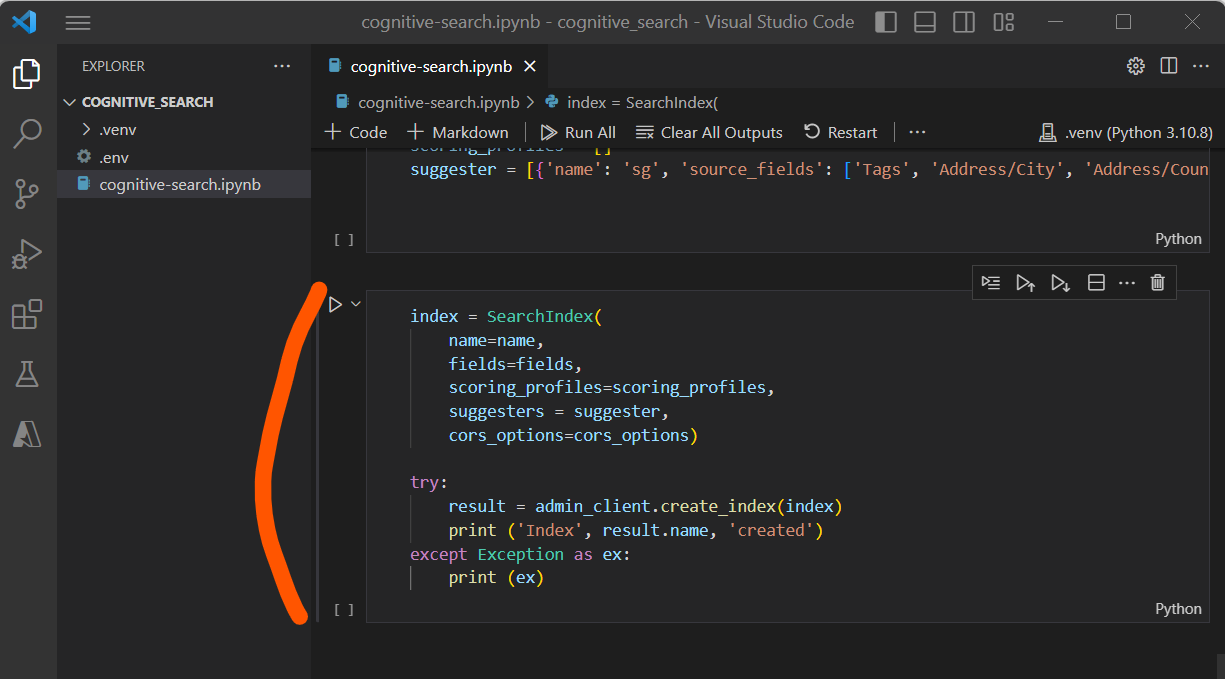
Task: Execute above cells
Action: [1026, 283]
